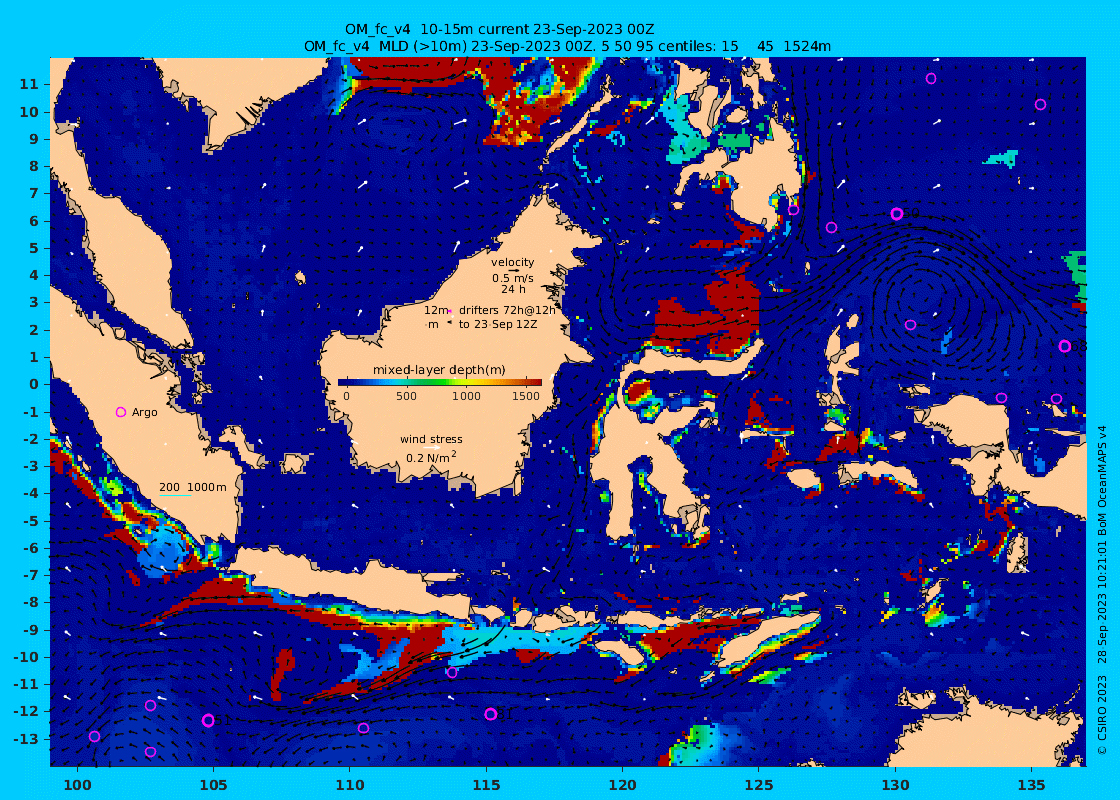Click longitude axis label '125'
Viewport: 1120px width, 800px height.
[759, 785]
